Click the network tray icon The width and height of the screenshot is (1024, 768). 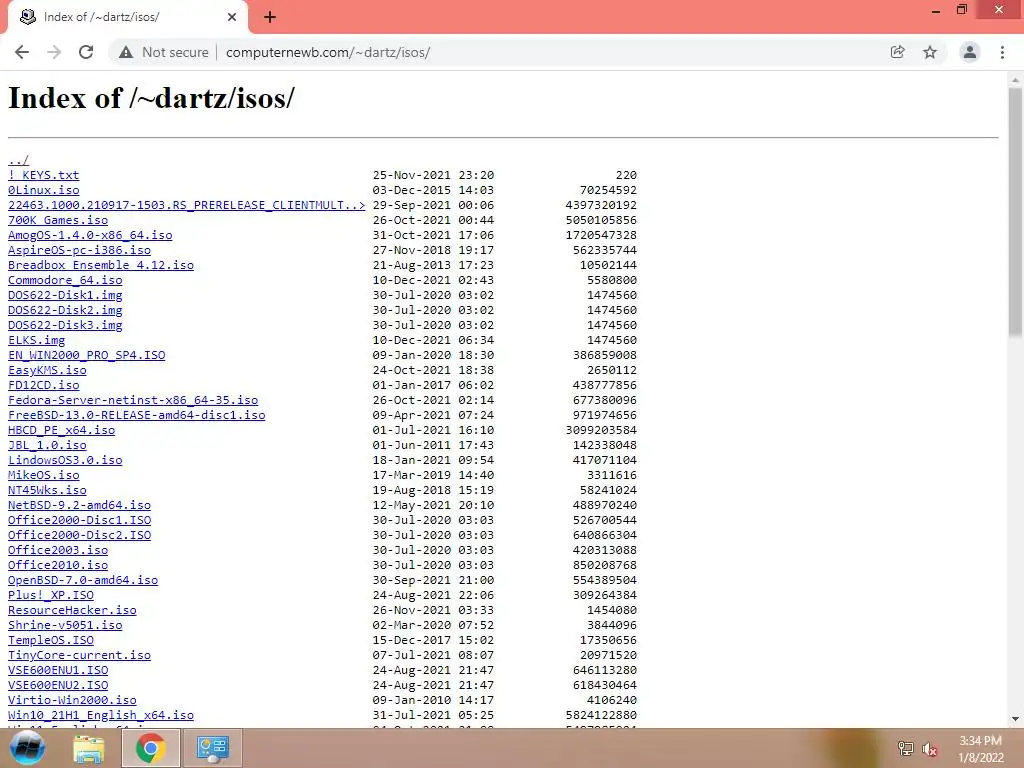(906, 749)
